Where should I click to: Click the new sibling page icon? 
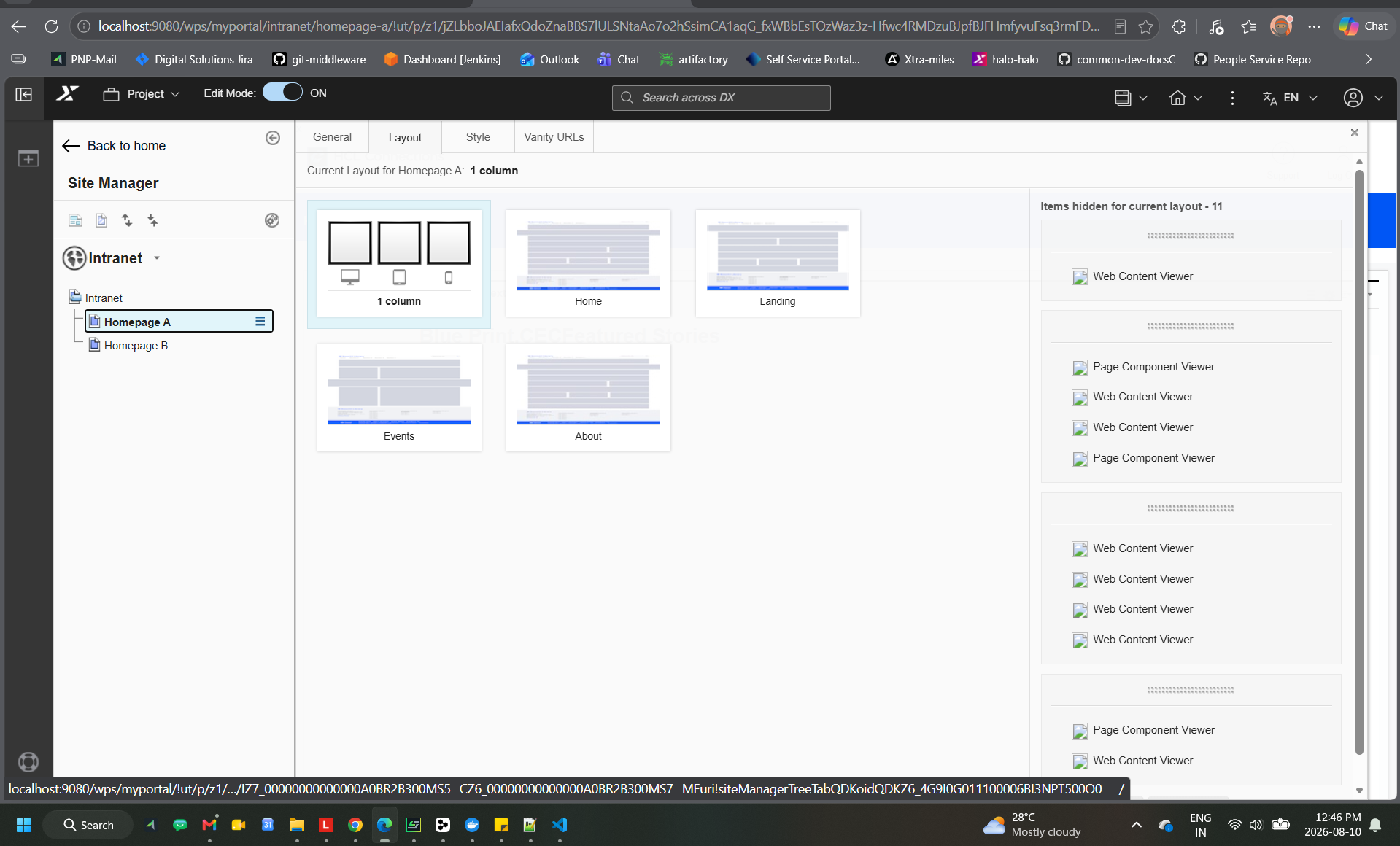[75, 220]
